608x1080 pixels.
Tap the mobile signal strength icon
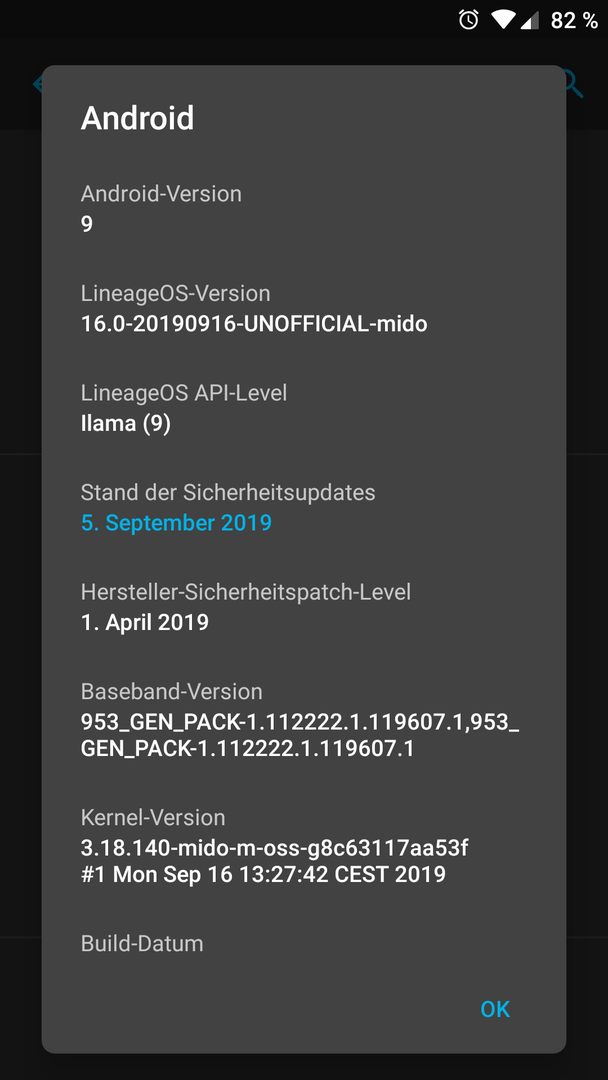tap(529, 21)
